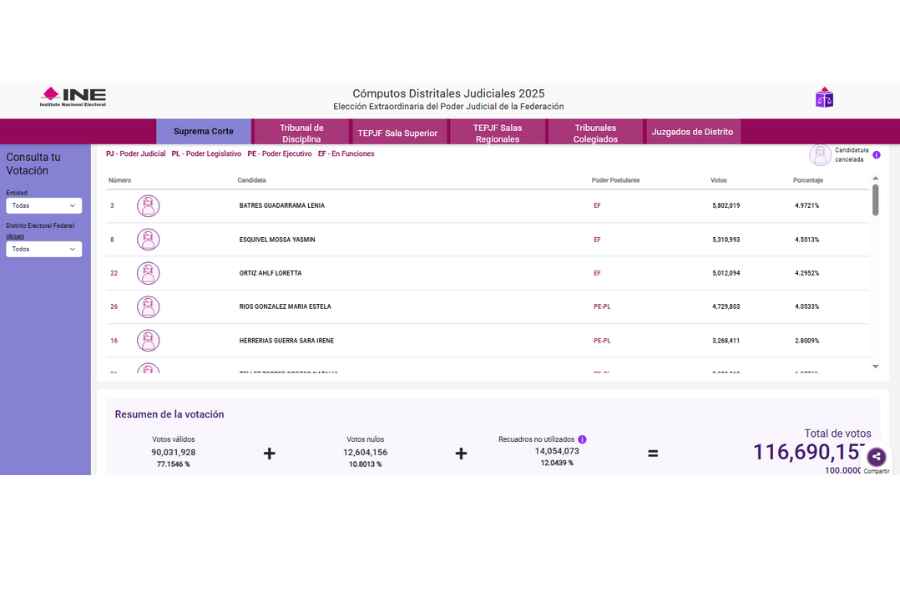Click Cómputos Distritales Judiciales 2025 title
The width and height of the screenshot is (900, 600).
[448, 94]
